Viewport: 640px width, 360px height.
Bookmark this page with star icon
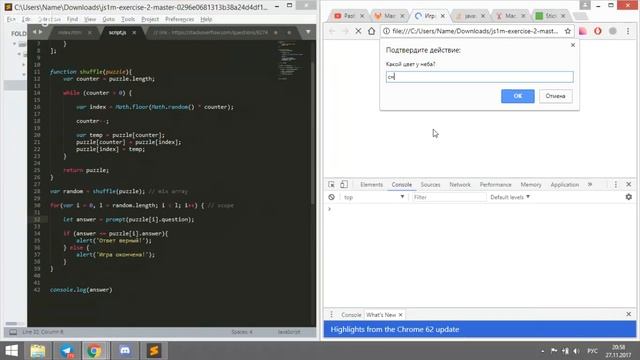pyautogui.click(x=568, y=31)
